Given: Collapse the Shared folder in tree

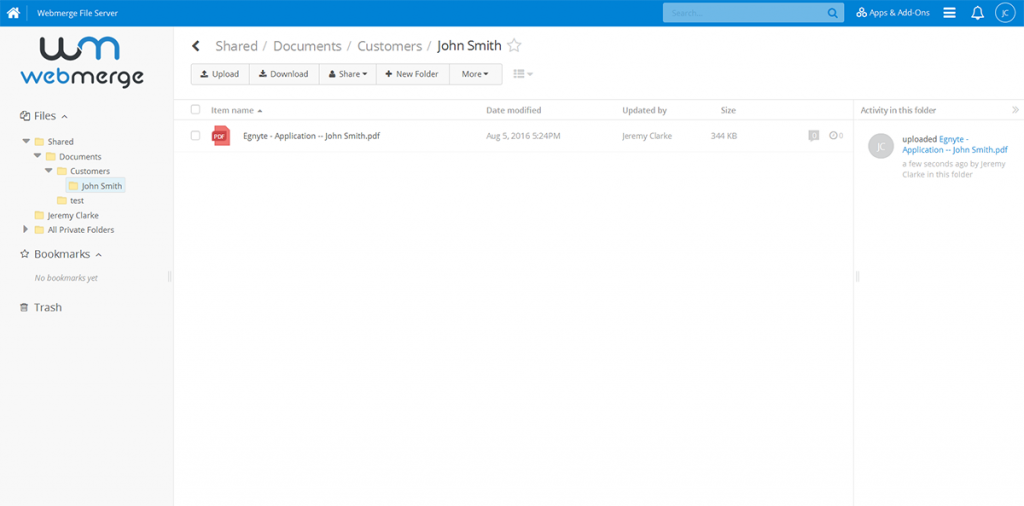Looking at the screenshot, I should coord(26,142).
